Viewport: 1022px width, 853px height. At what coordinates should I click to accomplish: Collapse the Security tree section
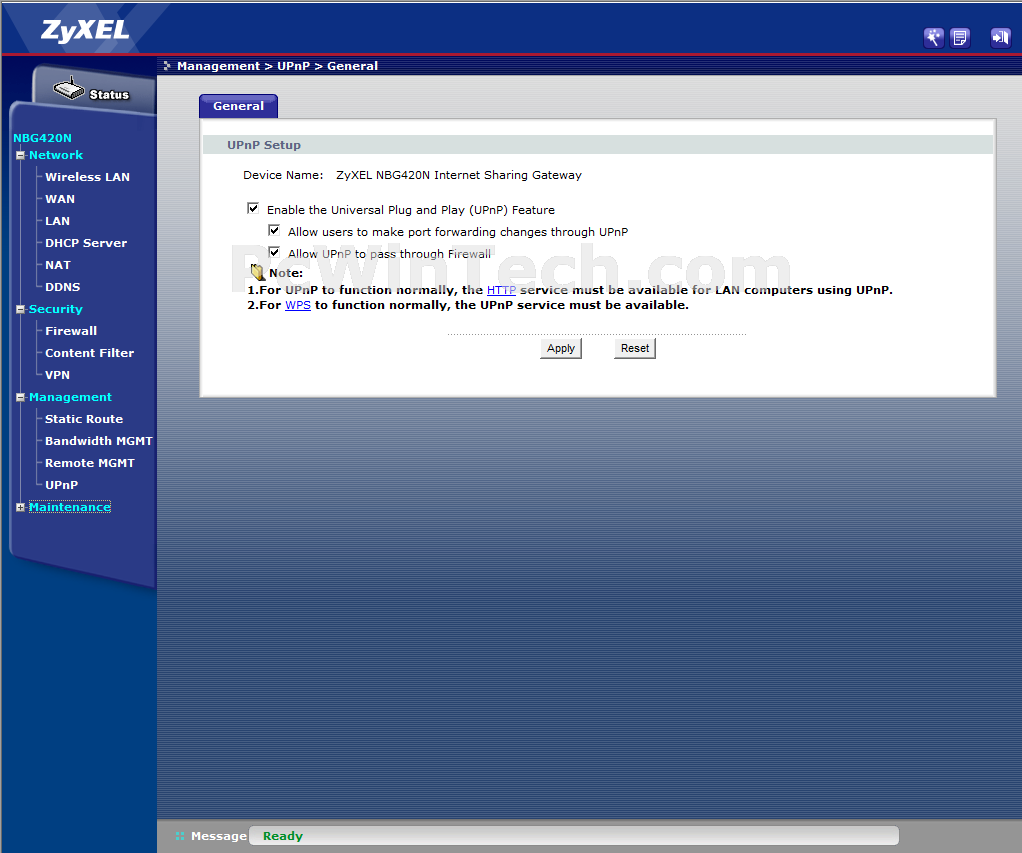20,310
